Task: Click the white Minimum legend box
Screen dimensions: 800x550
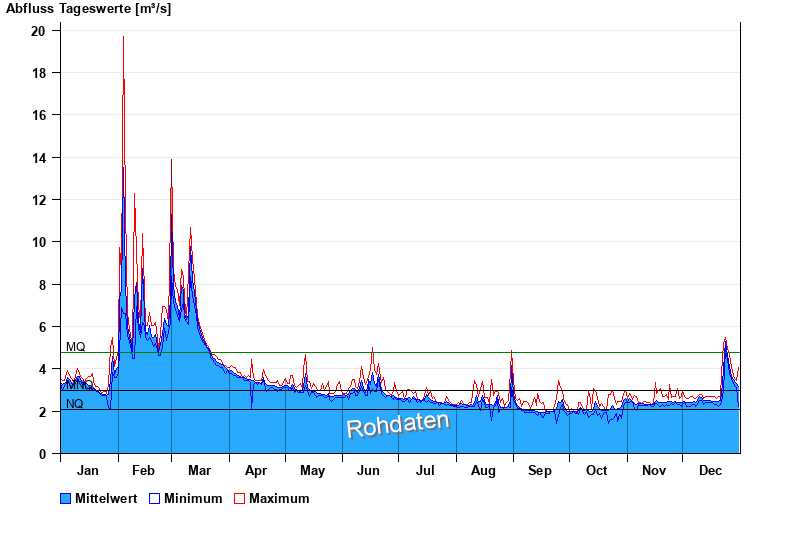Action: click(x=154, y=499)
